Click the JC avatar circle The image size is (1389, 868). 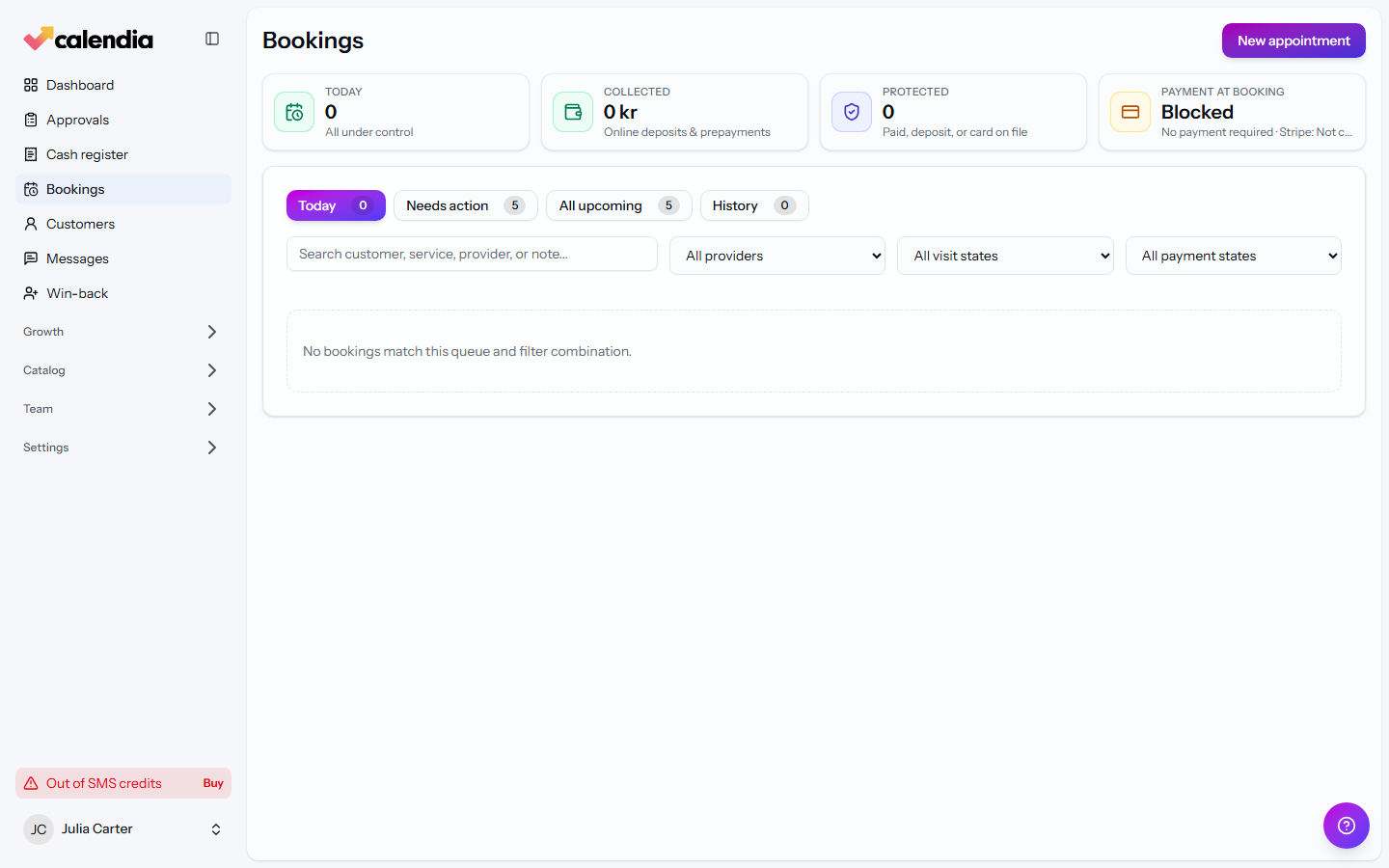[x=39, y=829]
